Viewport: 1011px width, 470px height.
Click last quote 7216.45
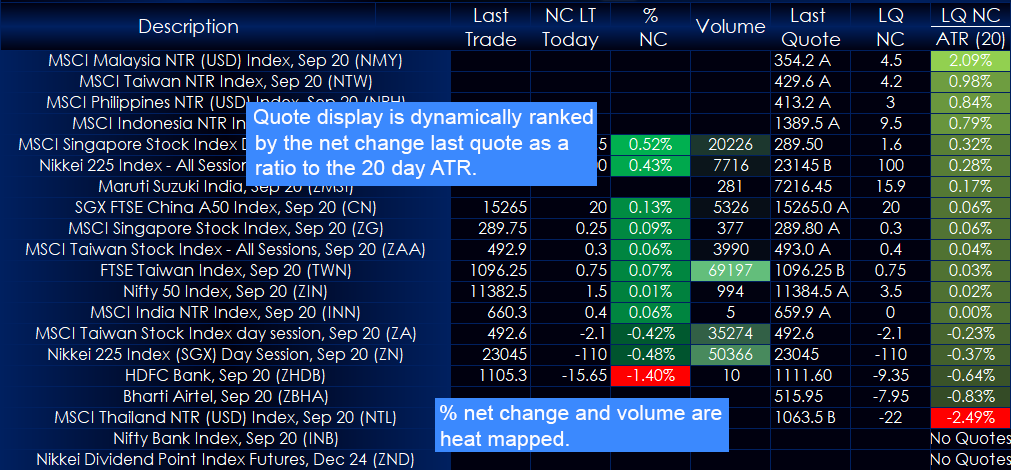pos(810,186)
